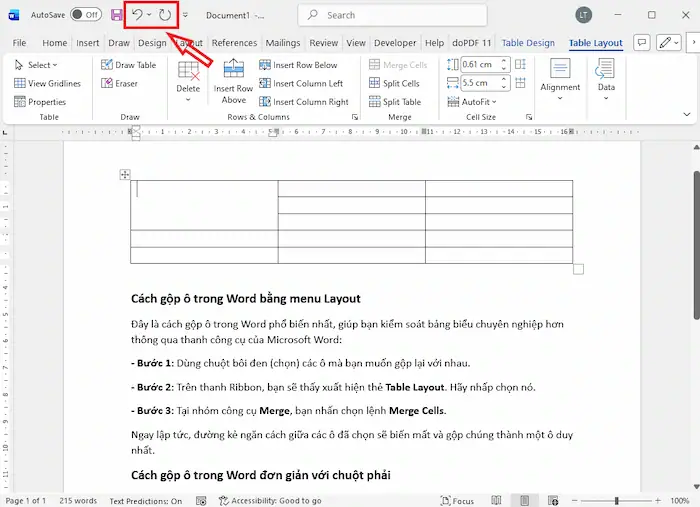Switch to Read Mode view icon
700x507 pixels.
496,501
